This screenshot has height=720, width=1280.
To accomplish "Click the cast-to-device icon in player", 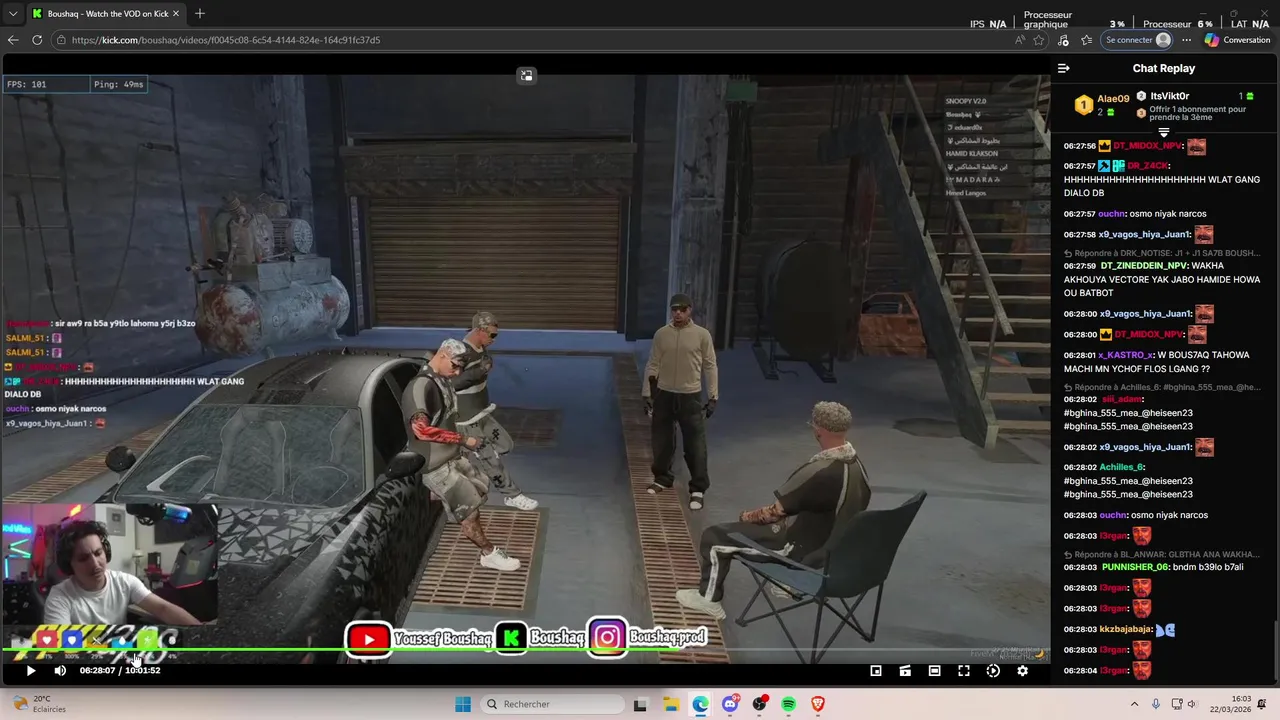I will point(905,671).
